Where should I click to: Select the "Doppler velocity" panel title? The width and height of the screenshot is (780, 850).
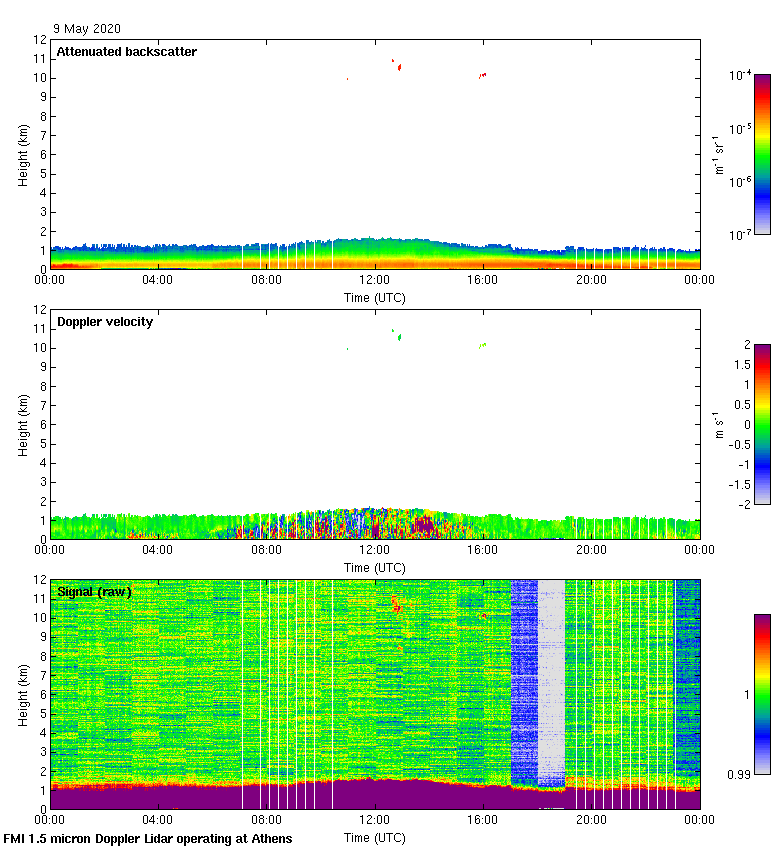(104, 322)
